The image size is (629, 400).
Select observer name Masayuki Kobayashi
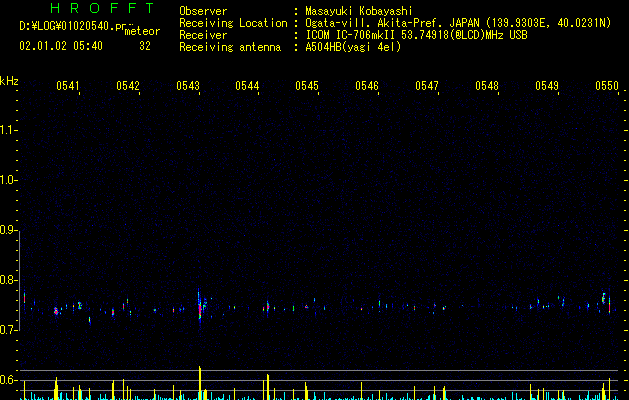[x=359, y=11]
